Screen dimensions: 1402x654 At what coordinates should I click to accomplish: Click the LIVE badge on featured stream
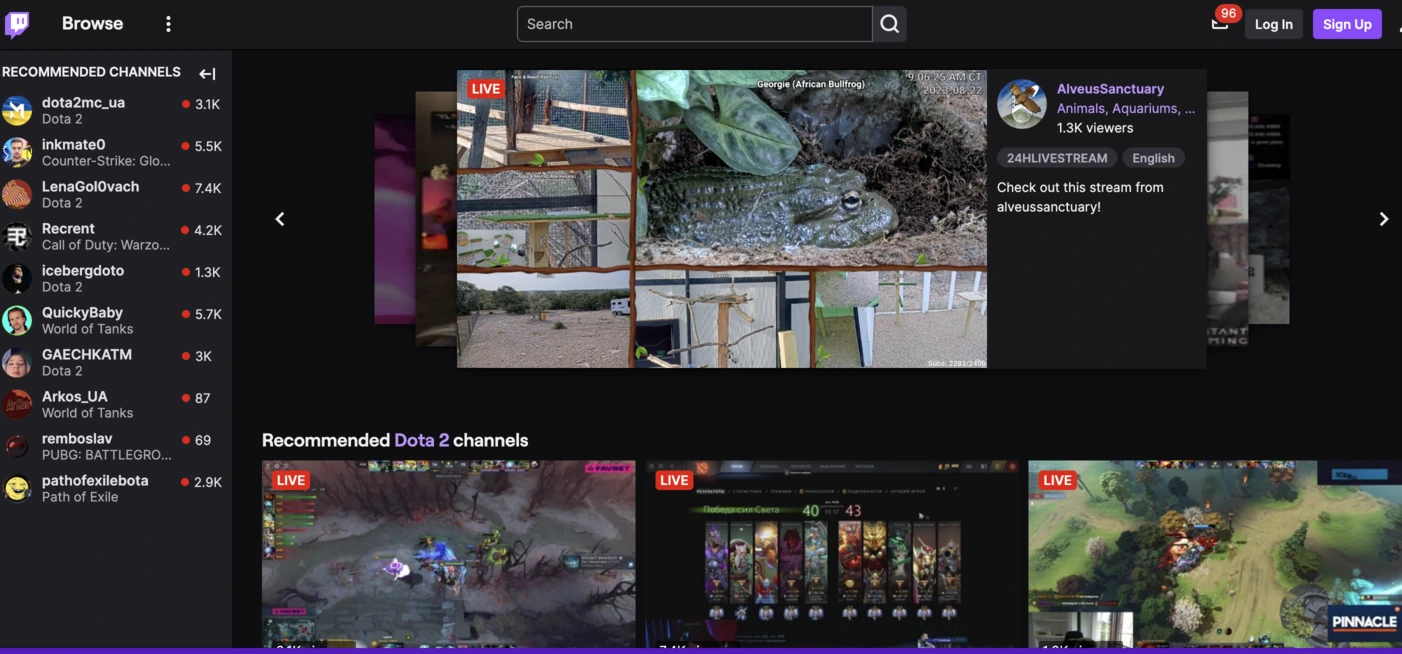click(486, 89)
